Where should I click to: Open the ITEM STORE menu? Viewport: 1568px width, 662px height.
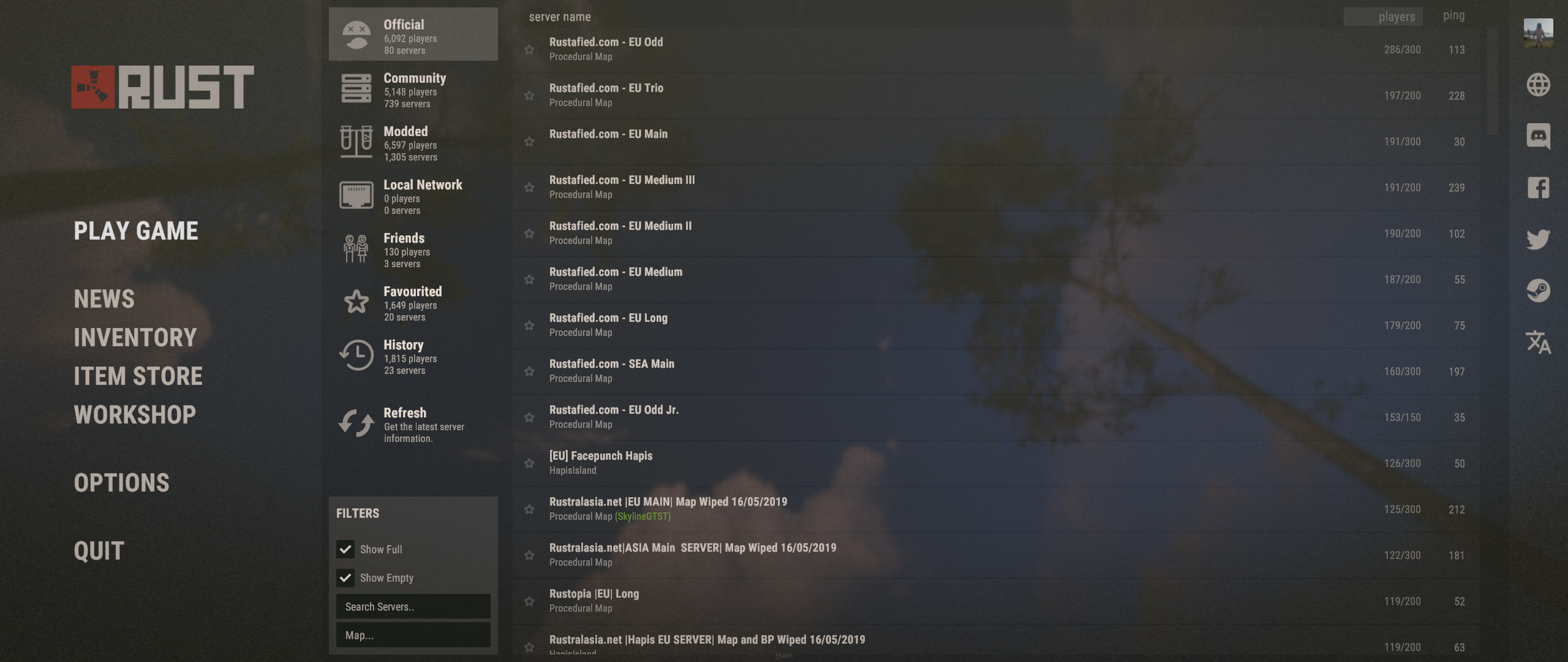click(138, 376)
